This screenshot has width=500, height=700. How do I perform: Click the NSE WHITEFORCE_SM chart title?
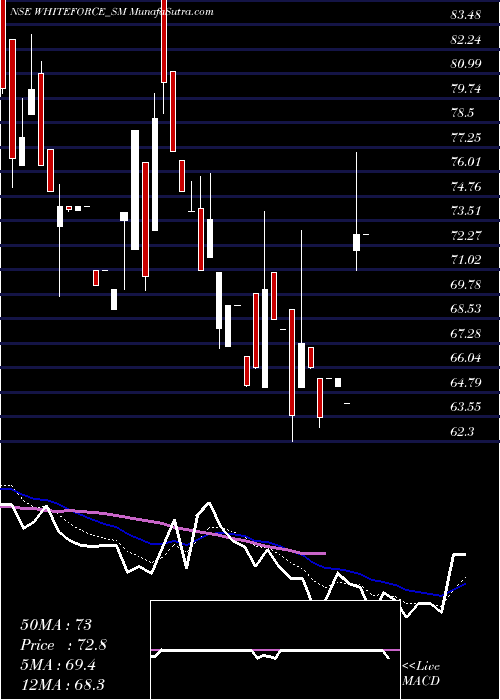tap(111, 12)
